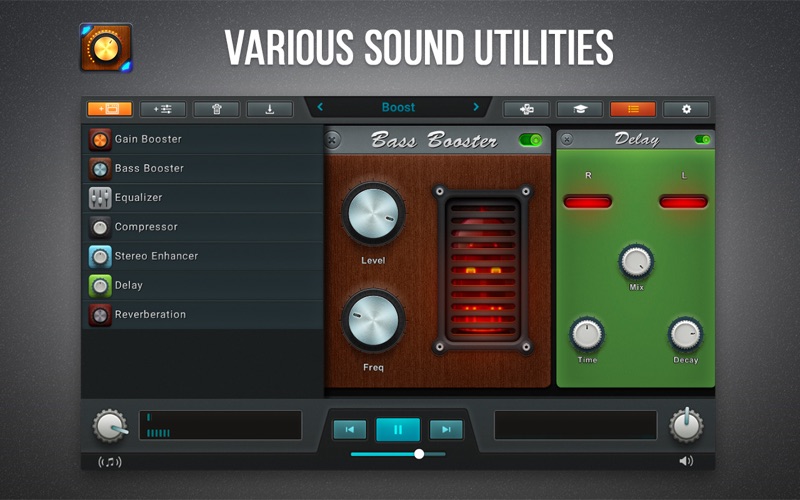800x500 pixels.
Task: Toggle the orange effects list button
Action: [x=633, y=109]
